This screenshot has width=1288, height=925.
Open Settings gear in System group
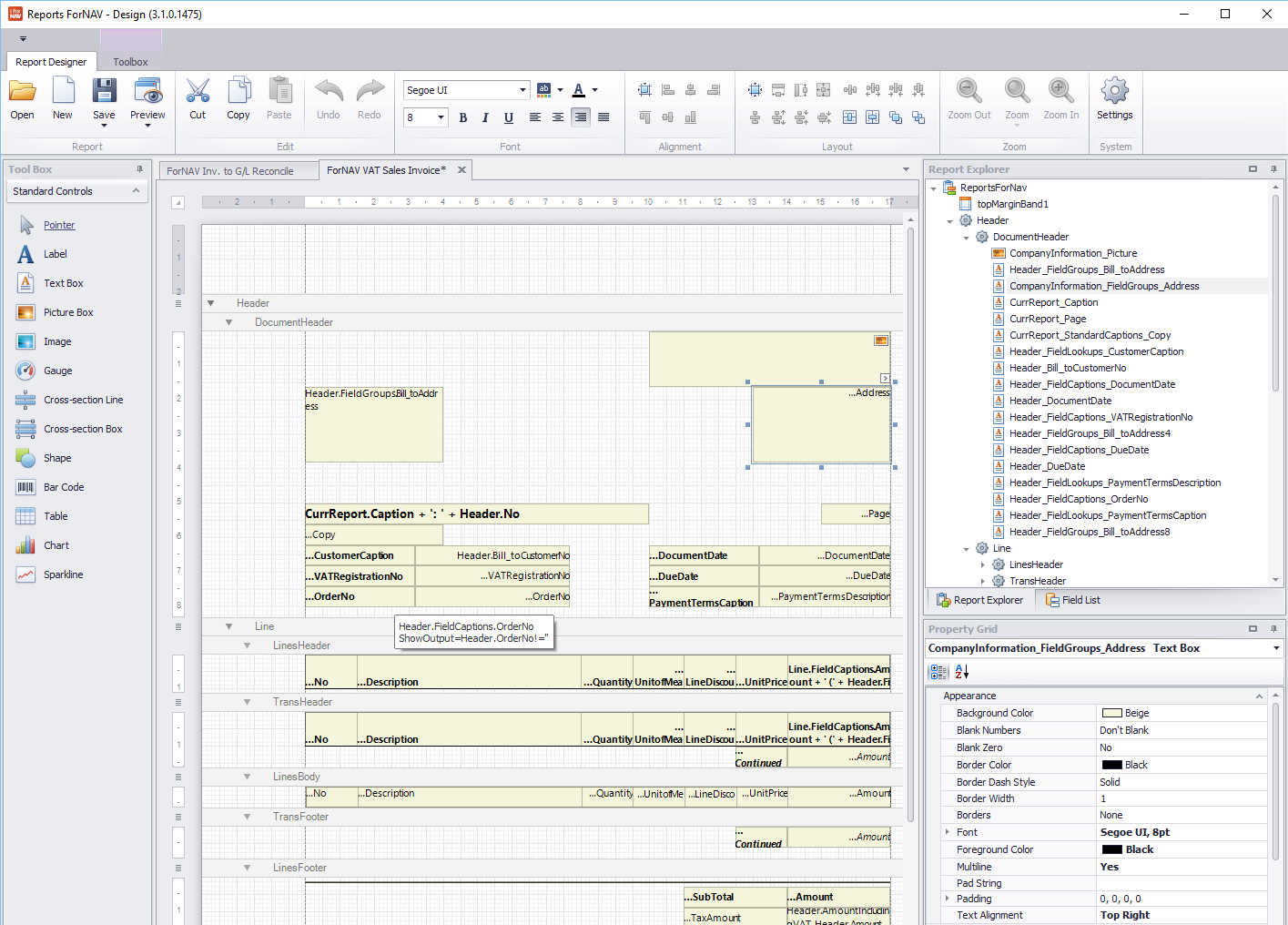[x=1114, y=92]
